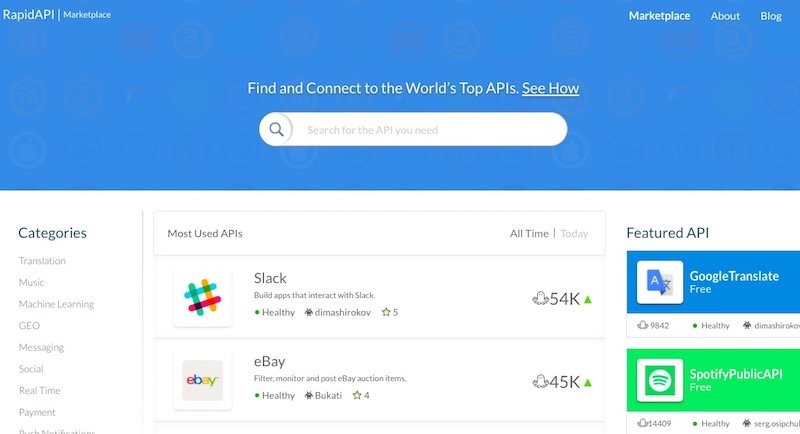
Task: Click the eBay 45K usage count icon
Action: (x=539, y=382)
